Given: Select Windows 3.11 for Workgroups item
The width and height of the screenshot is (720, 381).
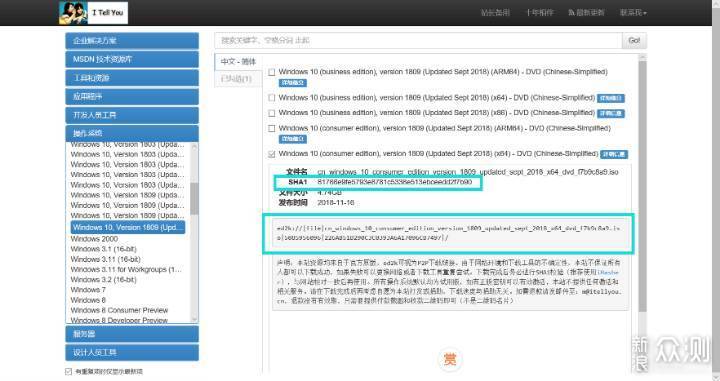Looking at the screenshot, I should [126, 269].
